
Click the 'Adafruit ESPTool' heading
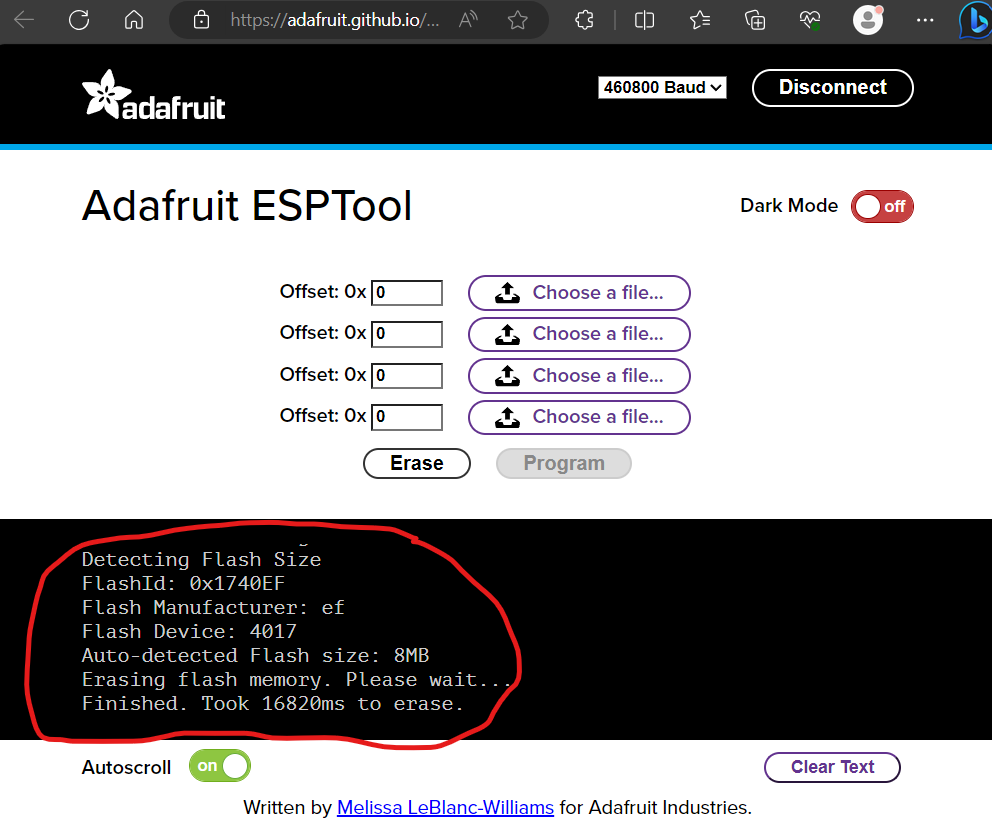[247, 206]
